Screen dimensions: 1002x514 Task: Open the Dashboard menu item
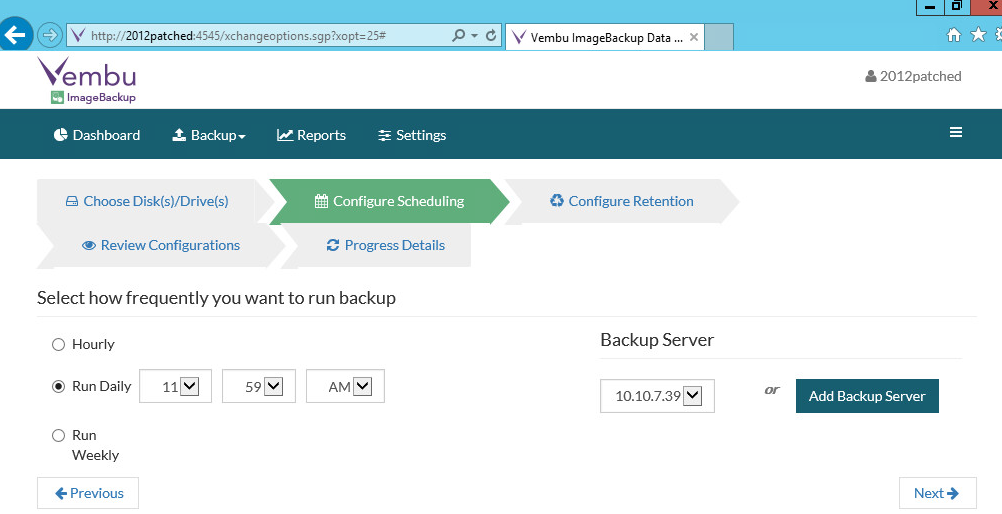97,135
